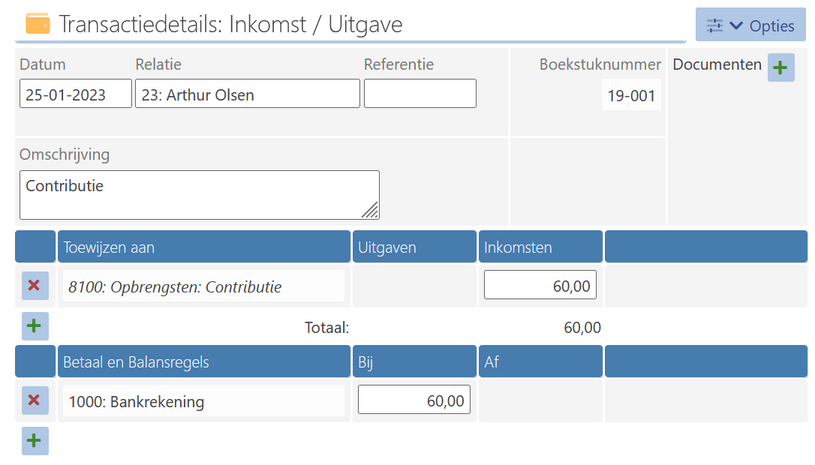
Task: Click the Inkomsten amount field 60,00
Action: 540,286
